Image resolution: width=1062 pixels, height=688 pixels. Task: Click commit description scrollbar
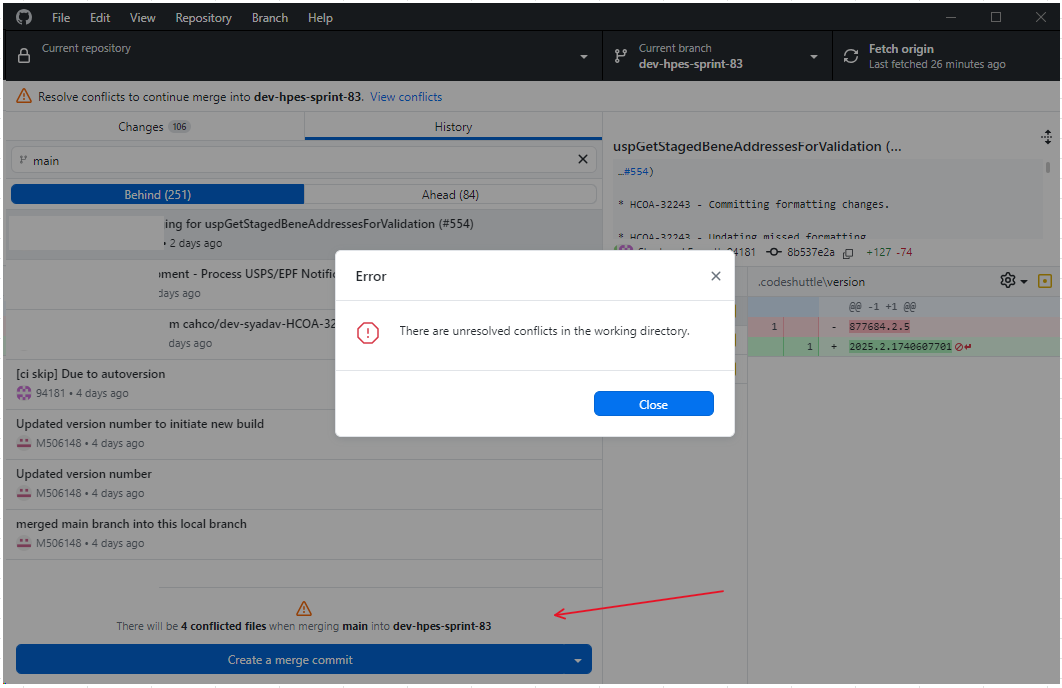(x=1047, y=170)
